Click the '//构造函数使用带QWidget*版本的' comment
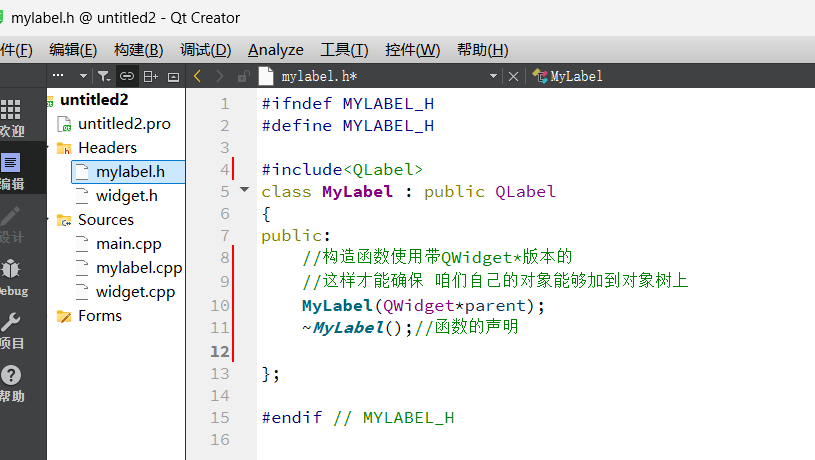This screenshot has height=460, width=815. coord(437,257)
